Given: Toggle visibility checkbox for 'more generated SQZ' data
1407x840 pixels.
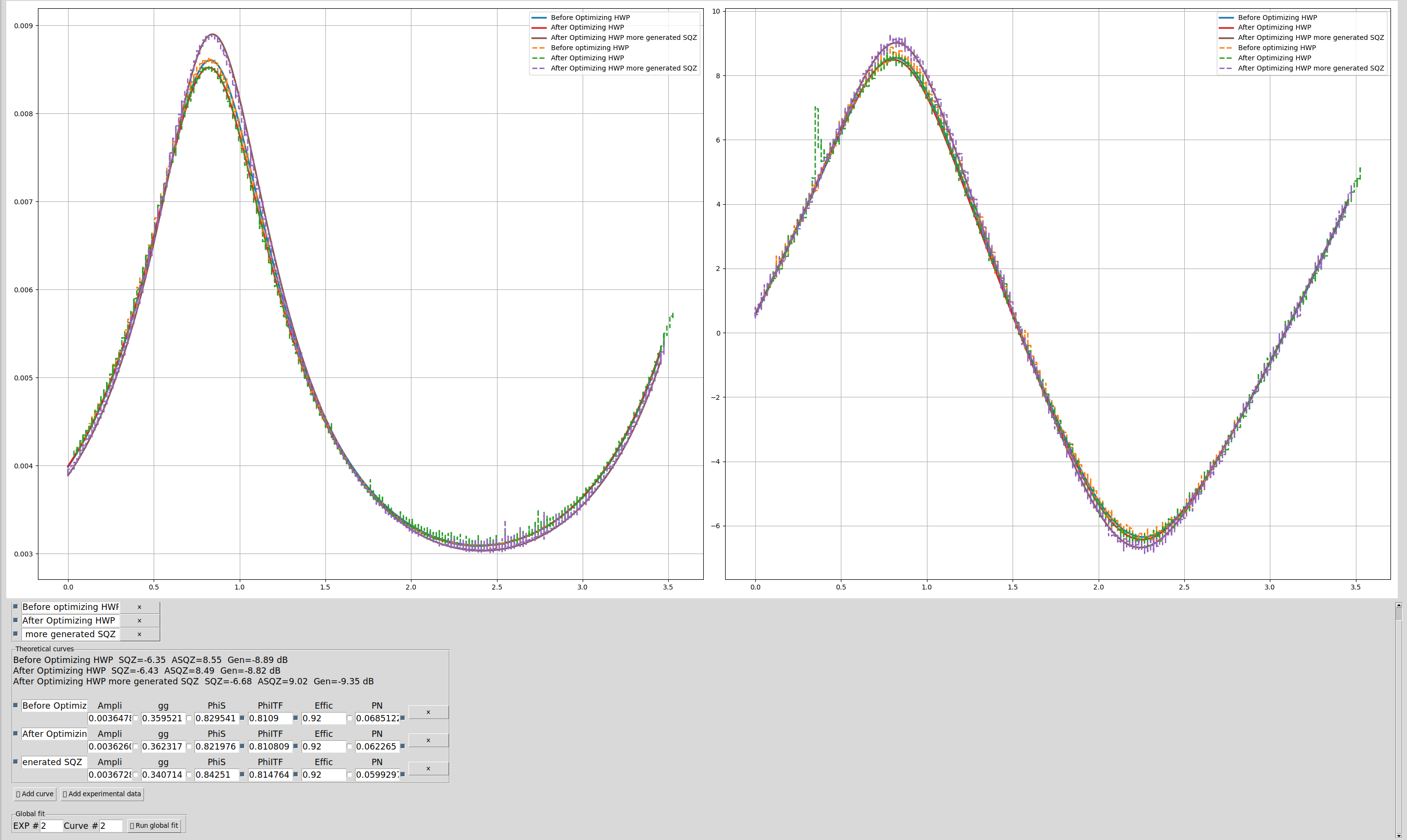Looking at the screenshot, I should tap(16, 633).
